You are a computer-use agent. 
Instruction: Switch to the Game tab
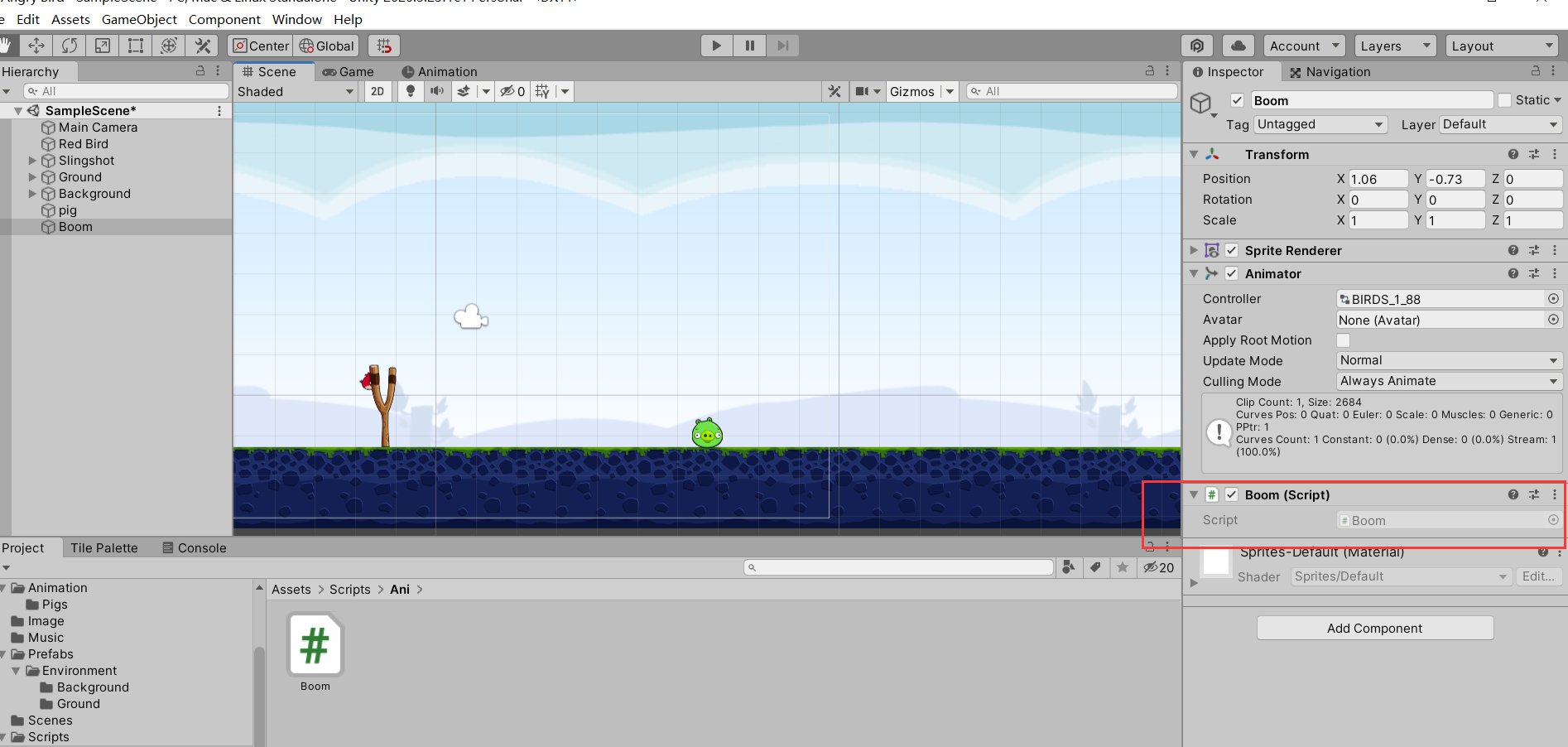tap(349, 72)
